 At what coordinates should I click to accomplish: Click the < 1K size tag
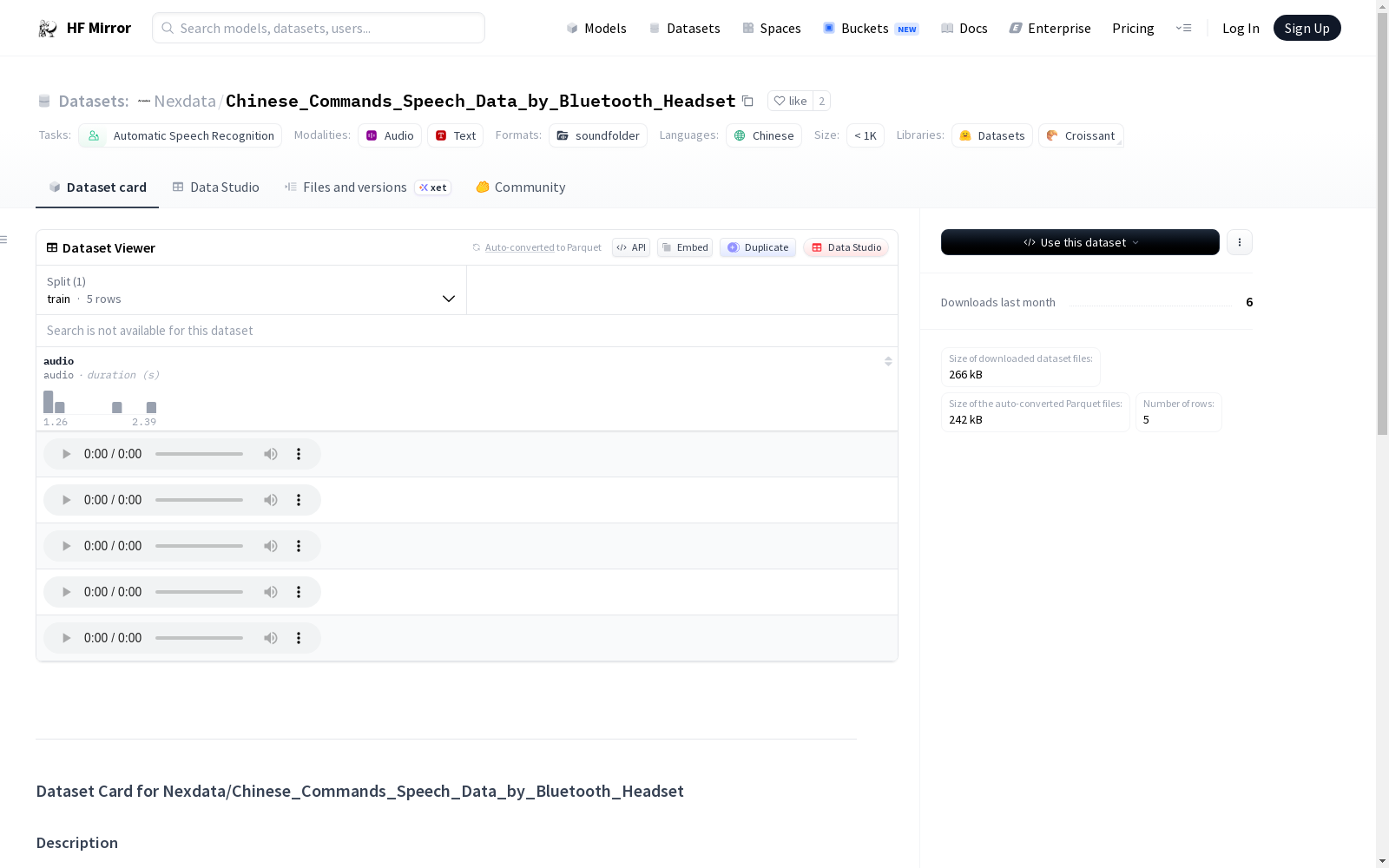[866, 135]
